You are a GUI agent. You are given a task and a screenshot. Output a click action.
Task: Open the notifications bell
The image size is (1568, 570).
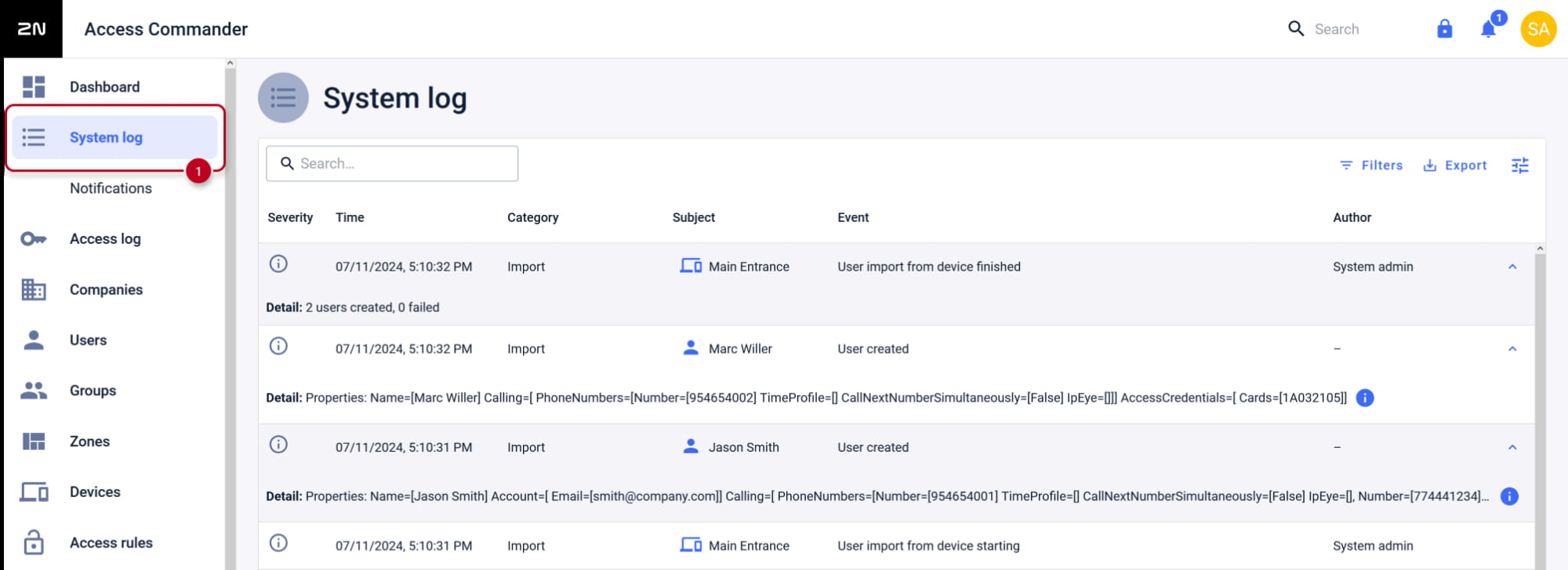tap(1488, 29)
